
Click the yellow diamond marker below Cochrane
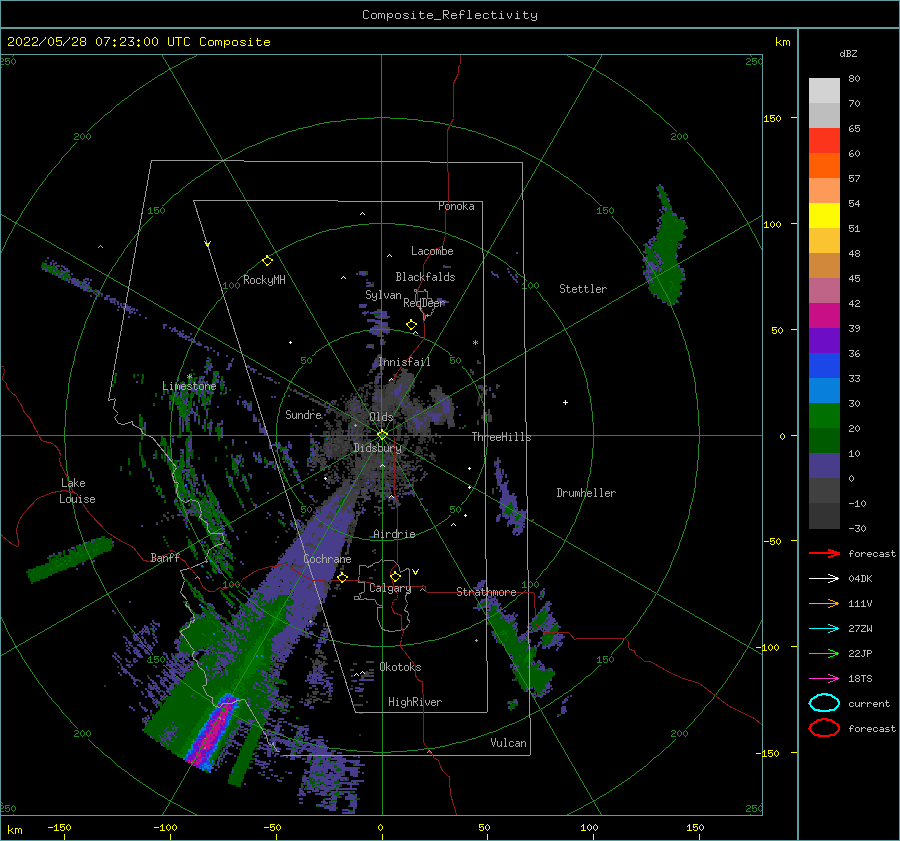(x=342, y=577)
